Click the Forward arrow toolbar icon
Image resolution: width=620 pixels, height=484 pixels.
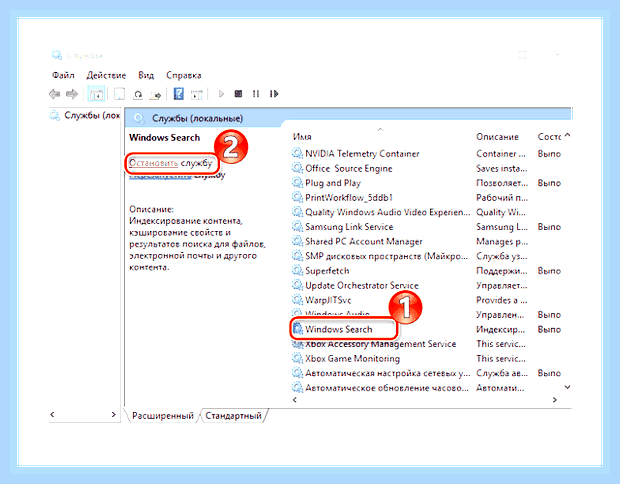pyautogui.click(x=72, y=94)
